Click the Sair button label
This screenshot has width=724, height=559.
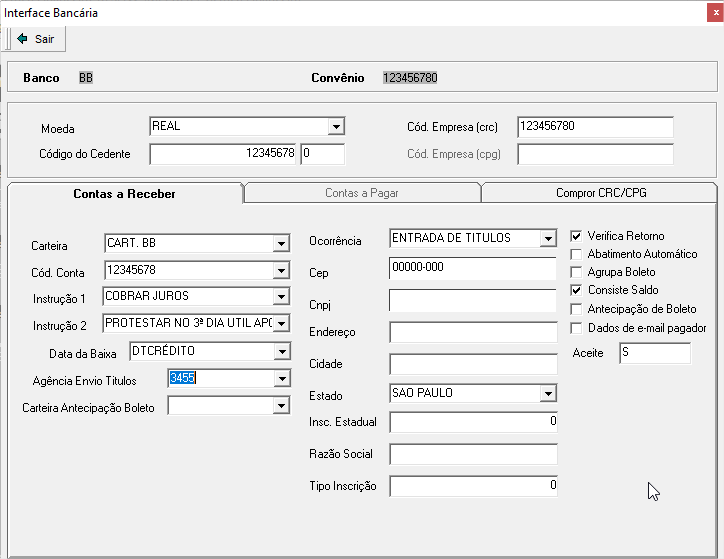pos(44,39)
